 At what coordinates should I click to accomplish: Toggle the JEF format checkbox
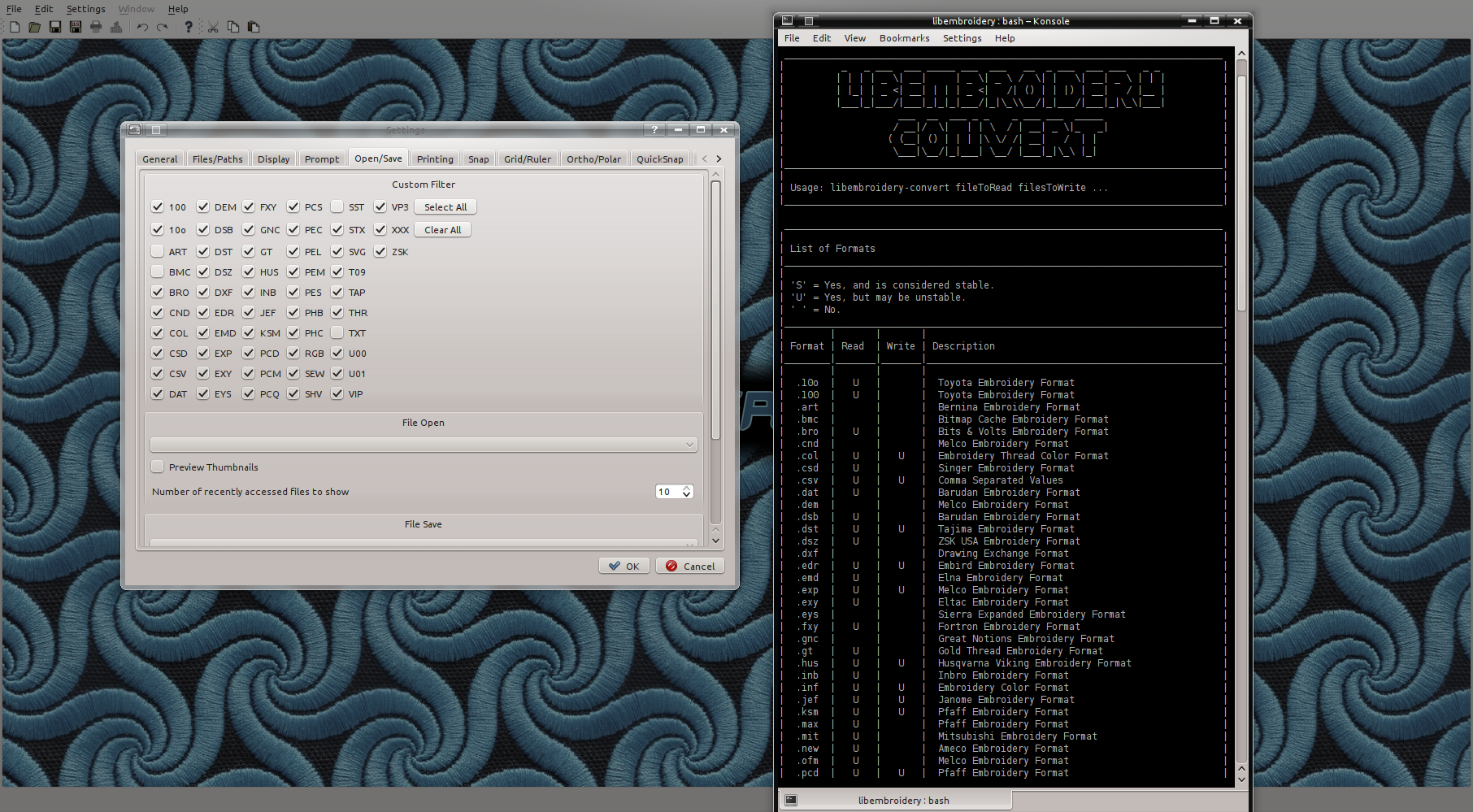coord(249,312)
